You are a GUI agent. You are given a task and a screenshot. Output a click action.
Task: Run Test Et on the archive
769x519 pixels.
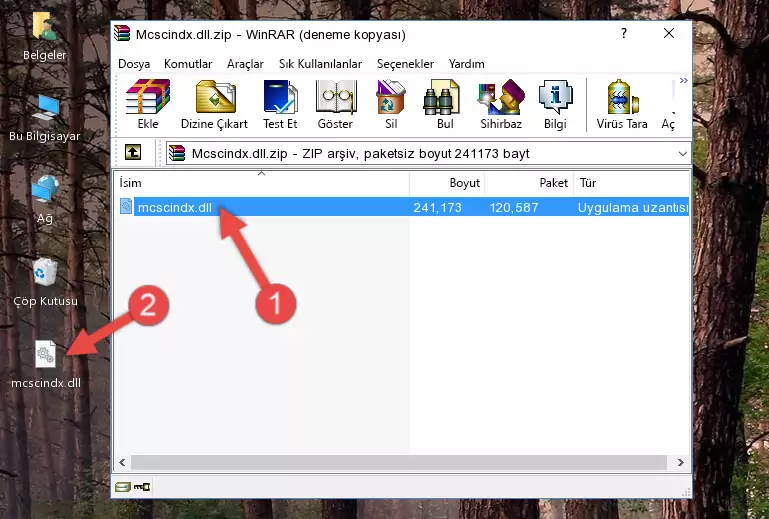(x=280, y=104)
